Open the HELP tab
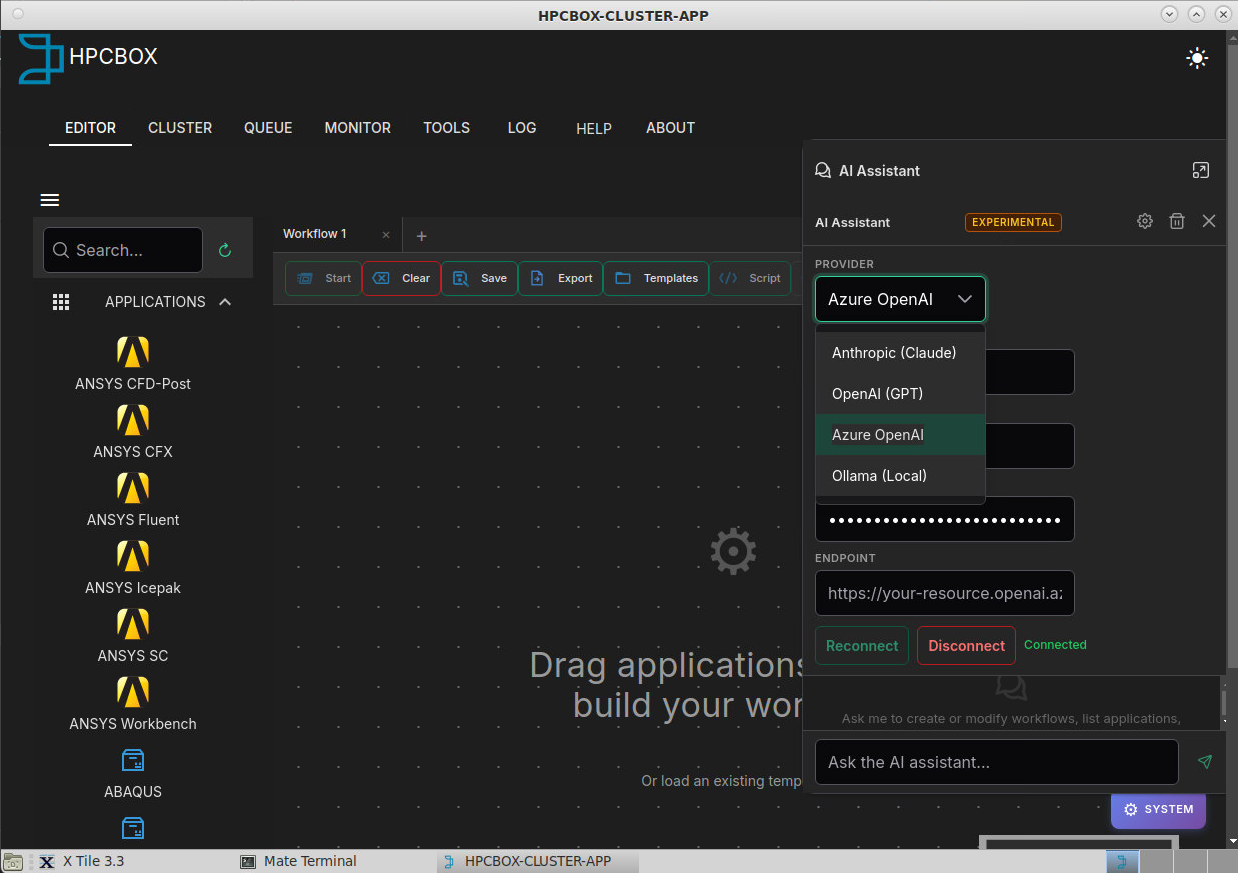 coord(594,129)
